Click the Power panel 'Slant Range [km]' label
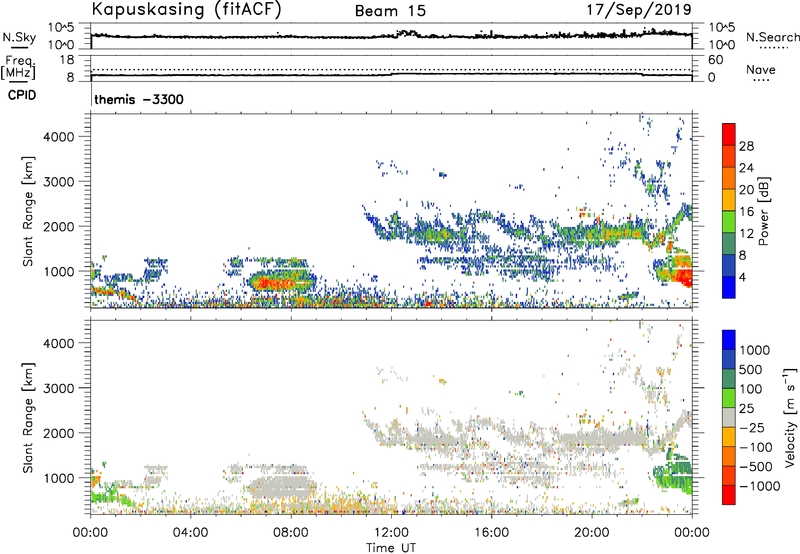 28,211
